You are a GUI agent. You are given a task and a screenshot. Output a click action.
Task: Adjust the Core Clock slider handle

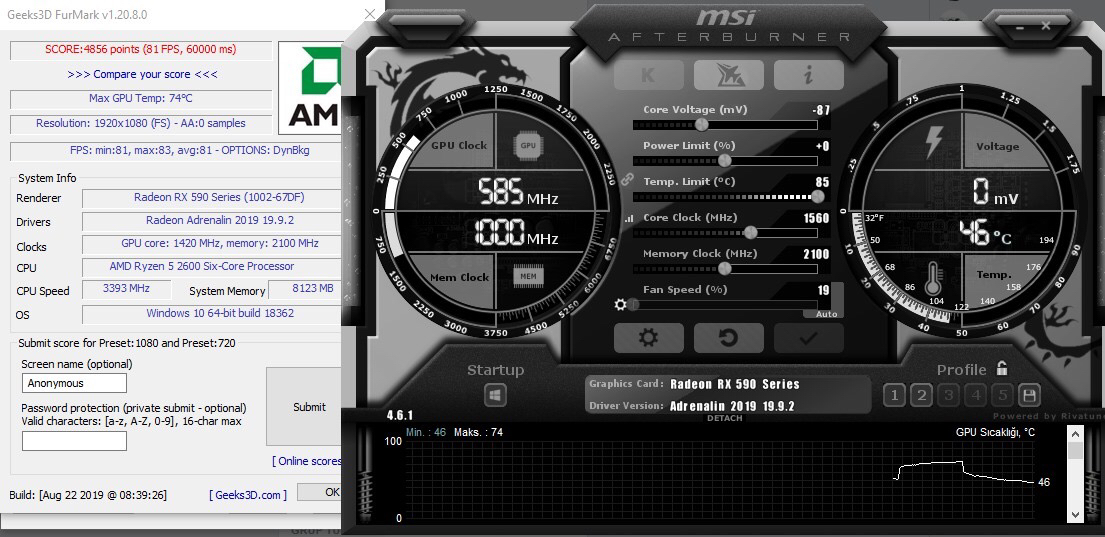(751, 233)
